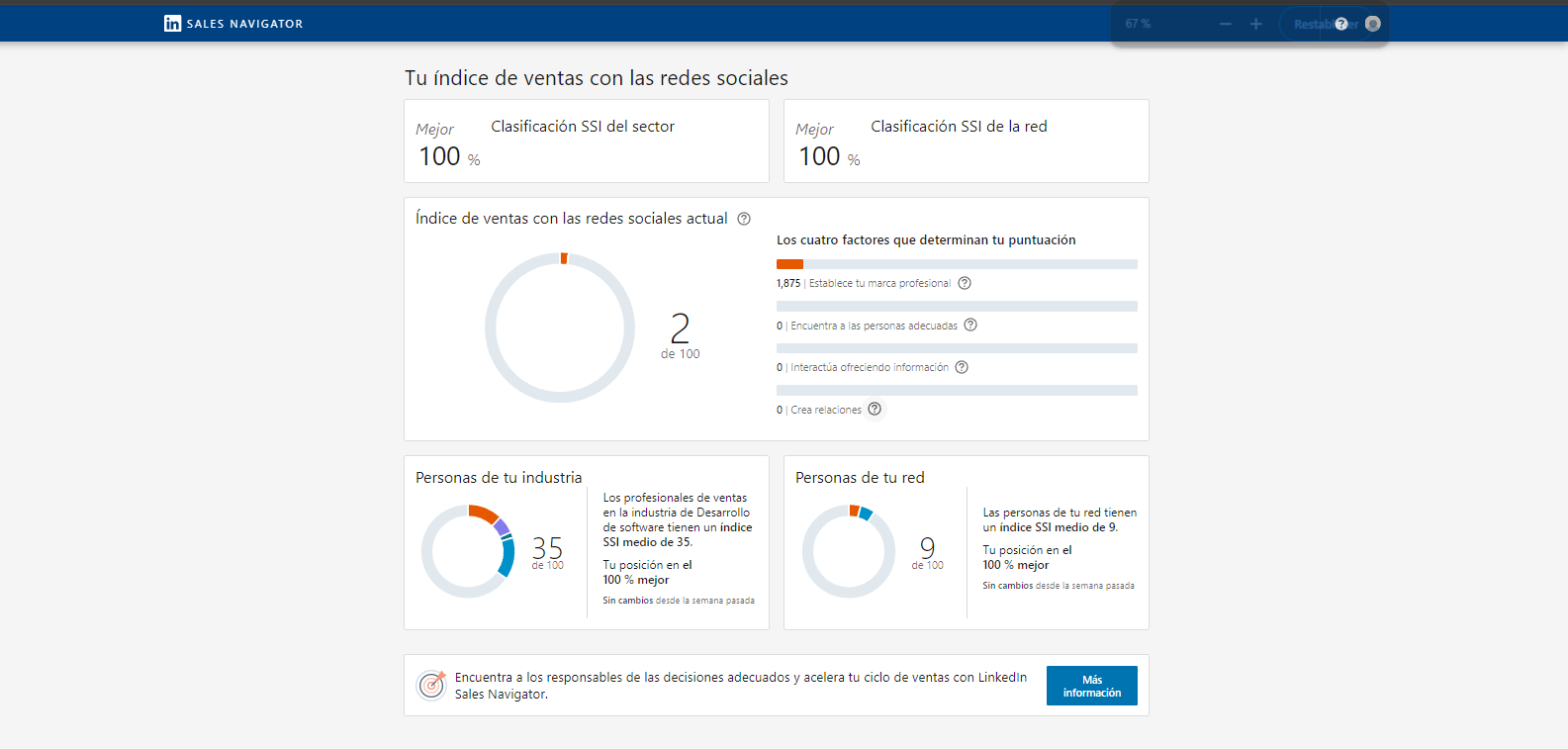Image resolution: width=1568 pixels, height=749 pixels.
Task: Open help for Encuentra a las personas adecuadas
Action: (970, 325)
